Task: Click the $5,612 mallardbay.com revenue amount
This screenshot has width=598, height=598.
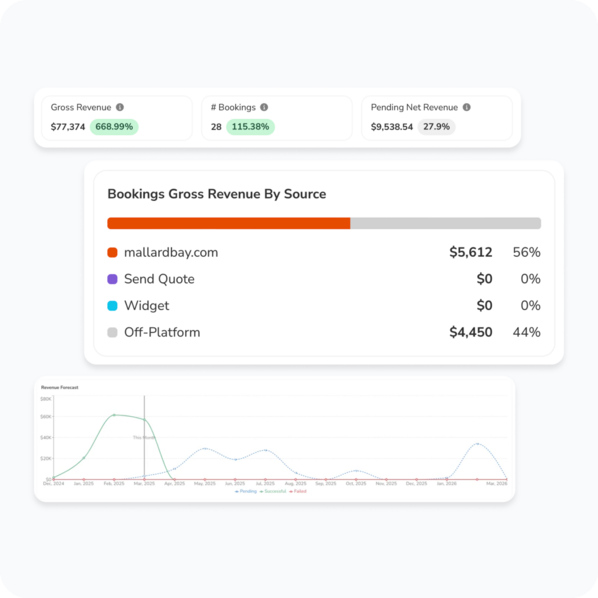Action: pyautogui.click(x=471, y=252)
